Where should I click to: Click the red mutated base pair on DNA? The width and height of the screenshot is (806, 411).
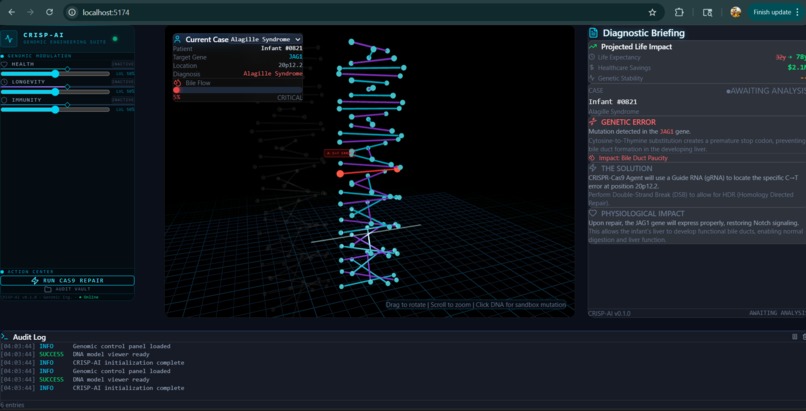point(368,171)
